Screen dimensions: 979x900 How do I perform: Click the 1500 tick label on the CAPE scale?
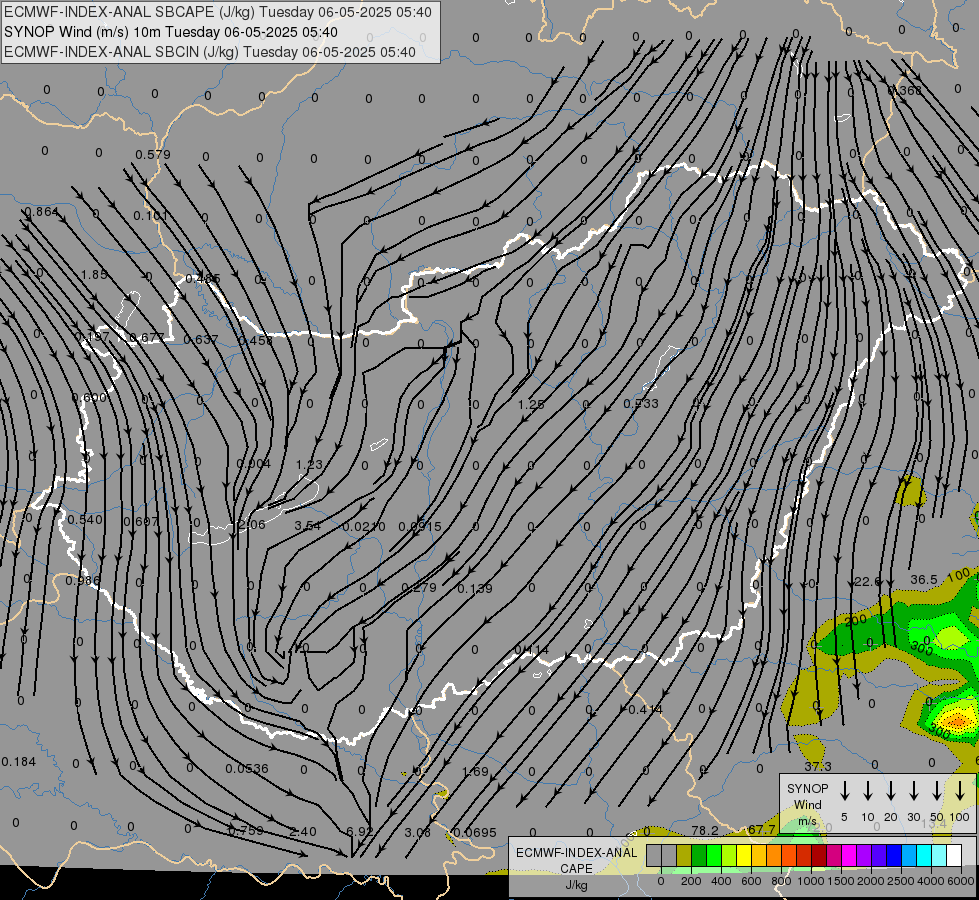[x=841, y=881]
